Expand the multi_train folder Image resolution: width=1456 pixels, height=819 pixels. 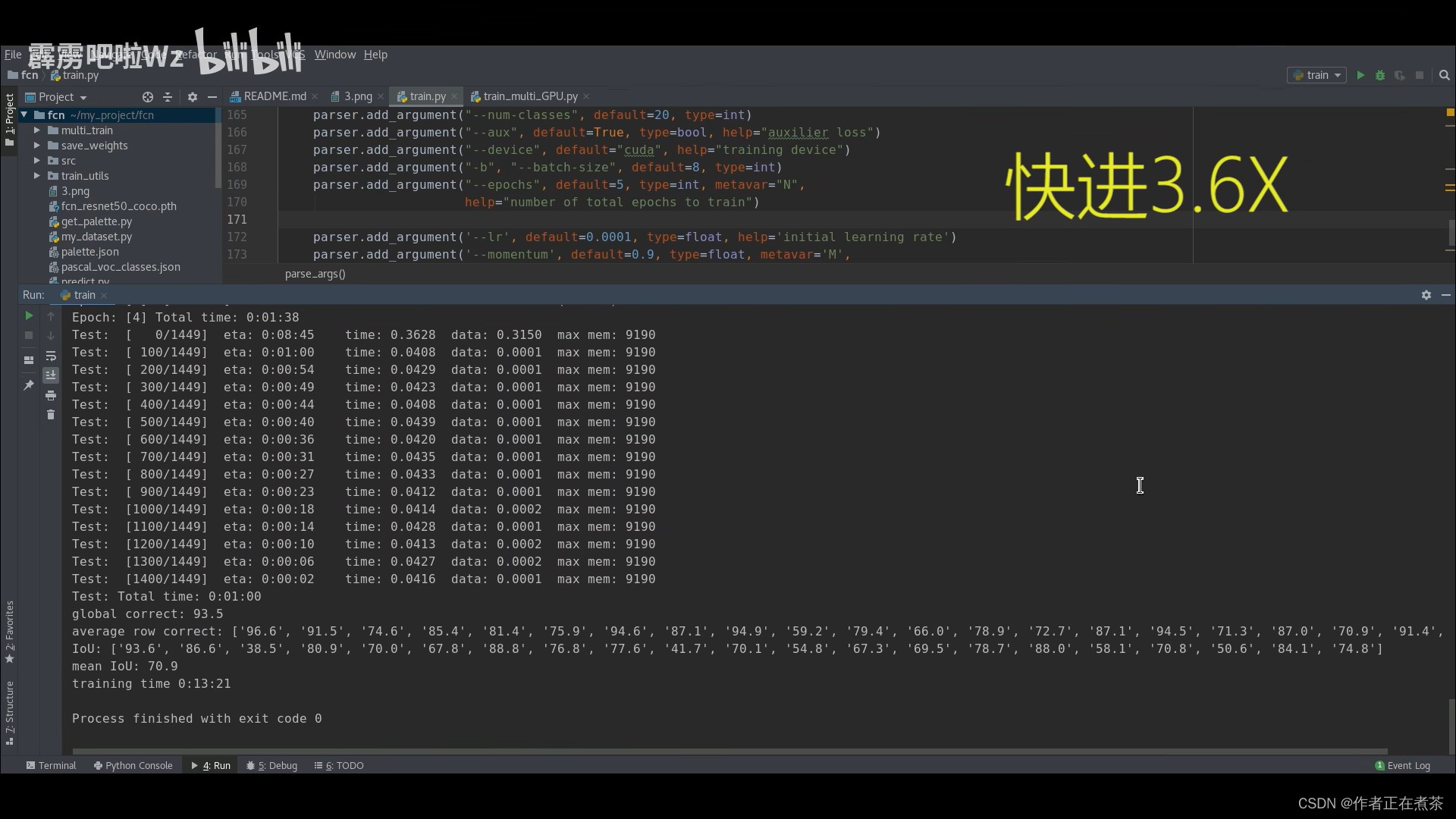36,130
